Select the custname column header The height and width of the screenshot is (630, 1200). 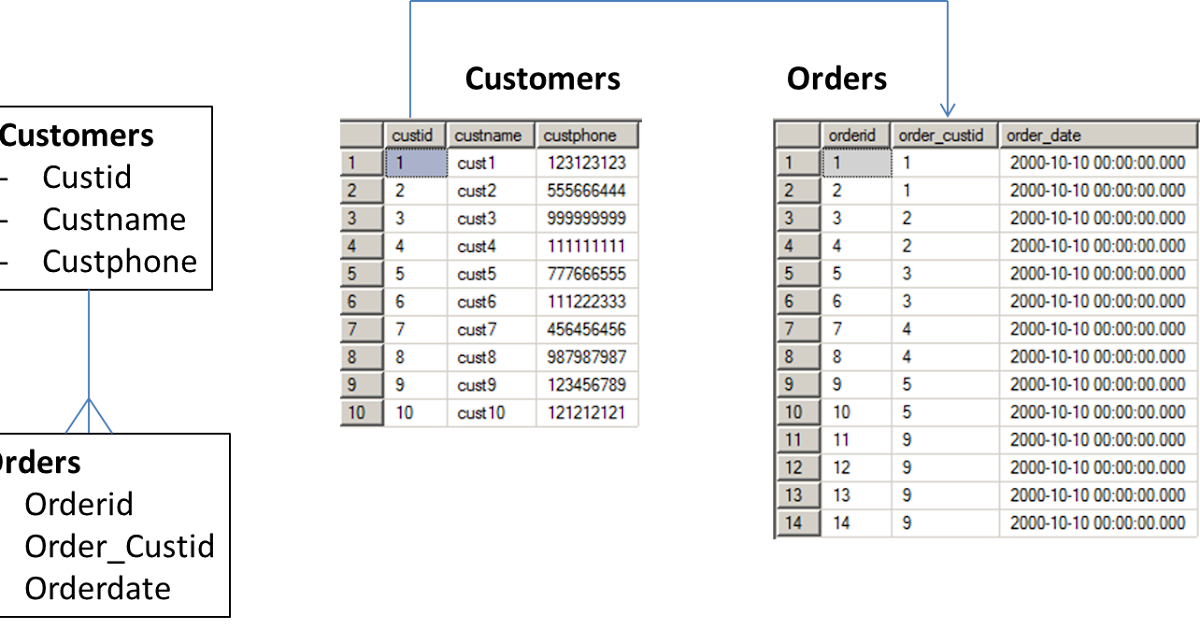click(x=489, y=134)
